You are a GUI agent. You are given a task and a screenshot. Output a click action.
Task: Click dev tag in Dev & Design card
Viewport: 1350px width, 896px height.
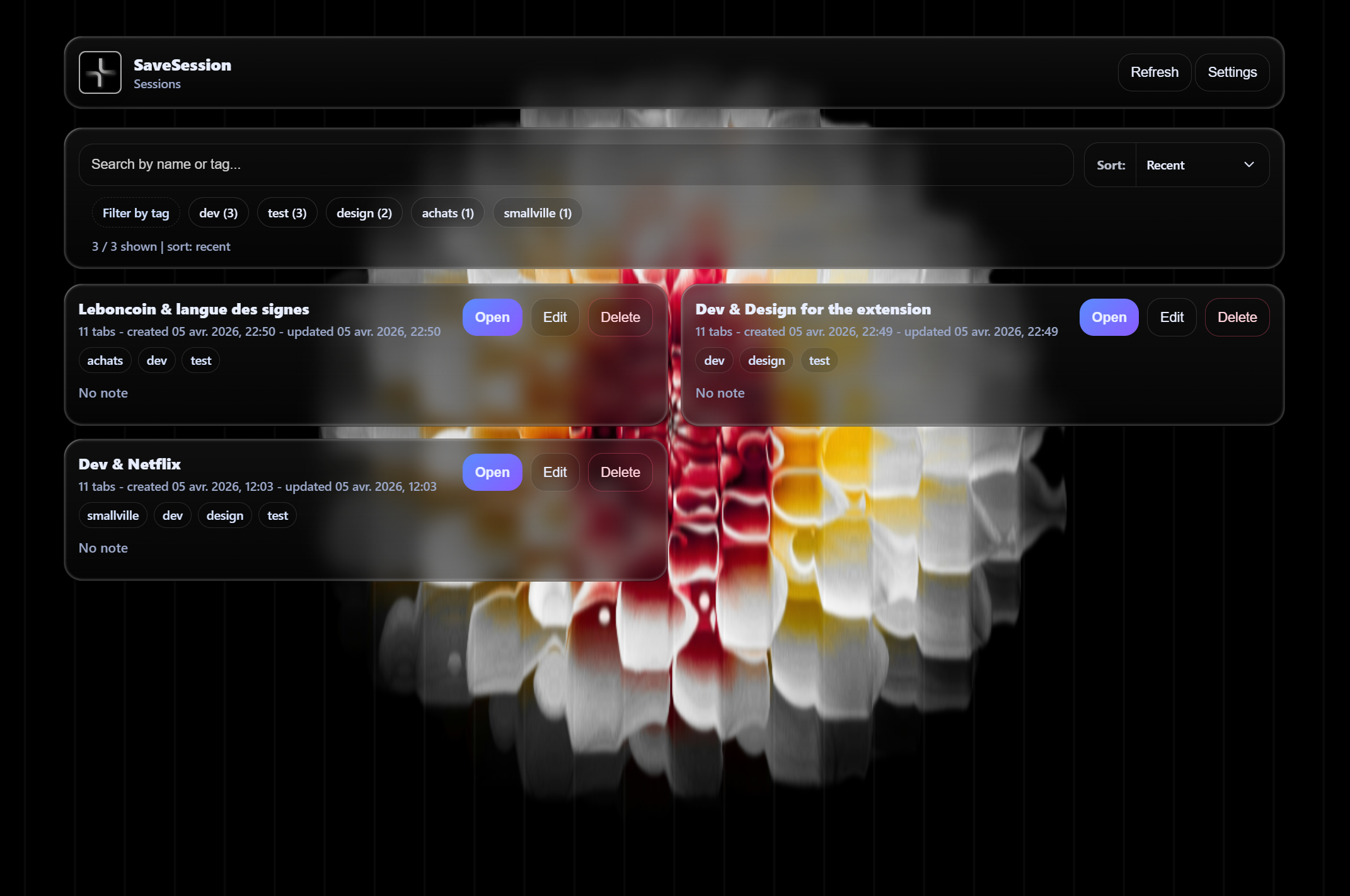point(714,360)
